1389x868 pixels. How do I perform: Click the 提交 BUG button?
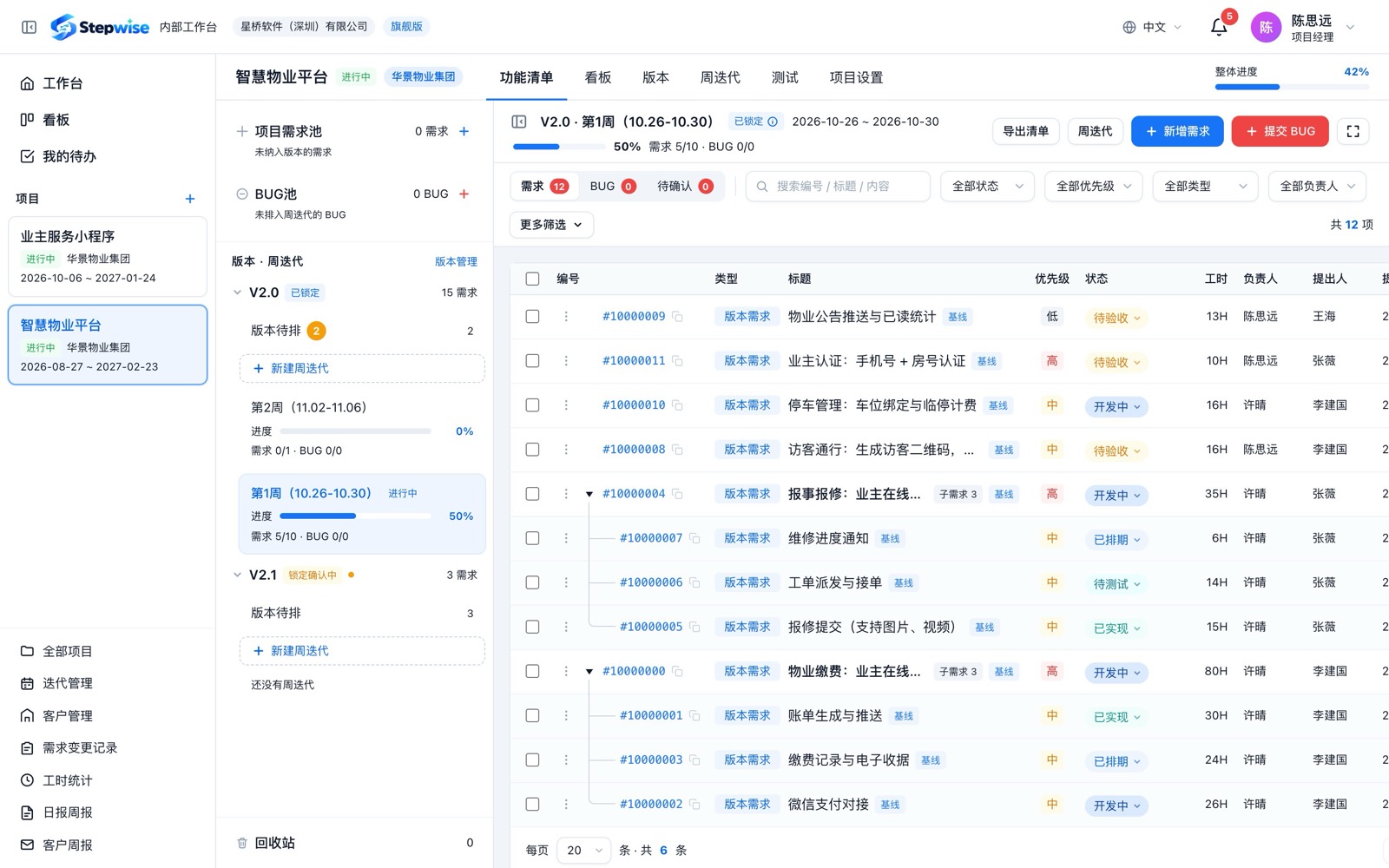click(x=1280, y=131)
